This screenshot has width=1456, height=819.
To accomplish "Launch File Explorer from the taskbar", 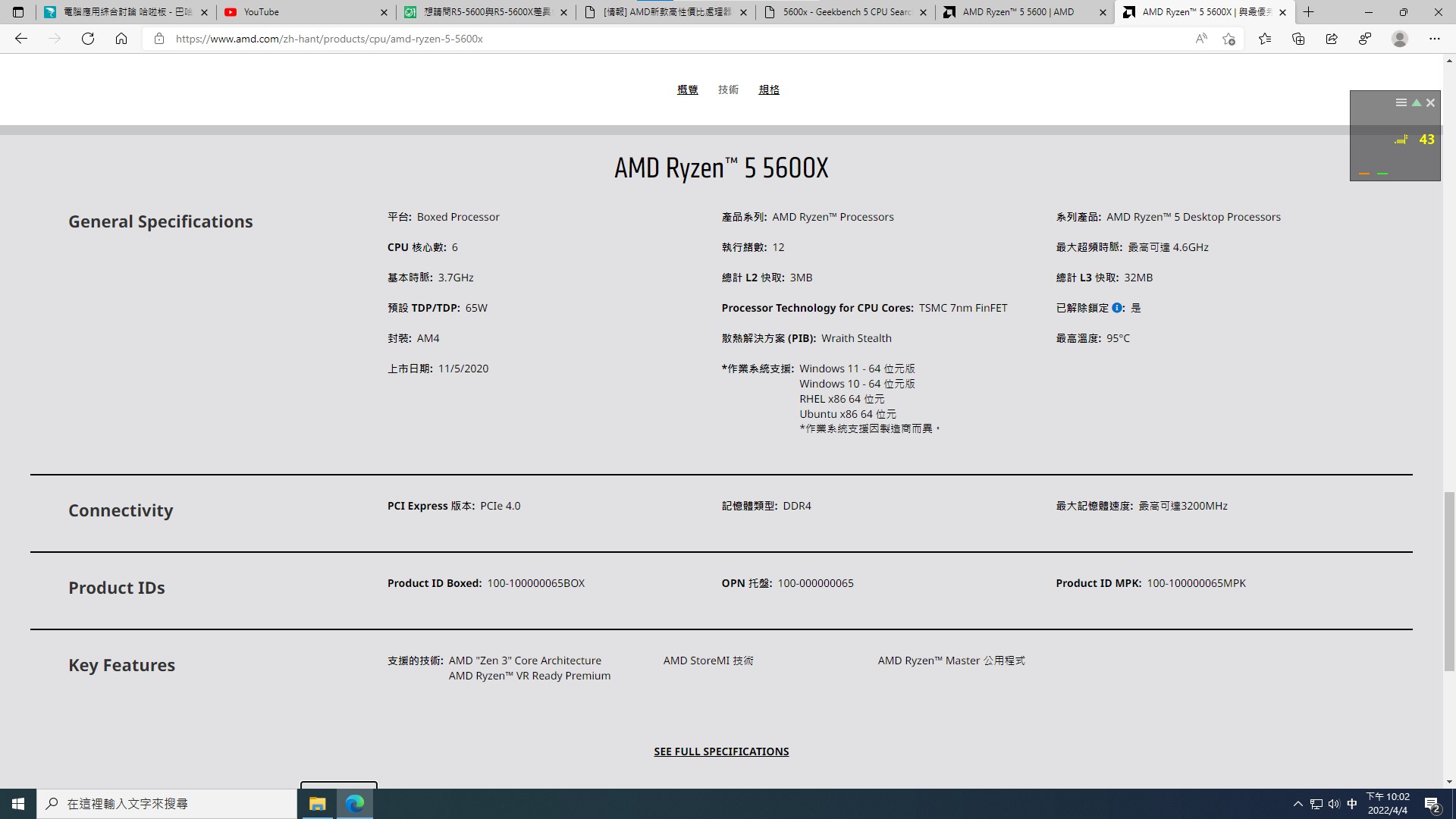I will (x=317, y=803).
